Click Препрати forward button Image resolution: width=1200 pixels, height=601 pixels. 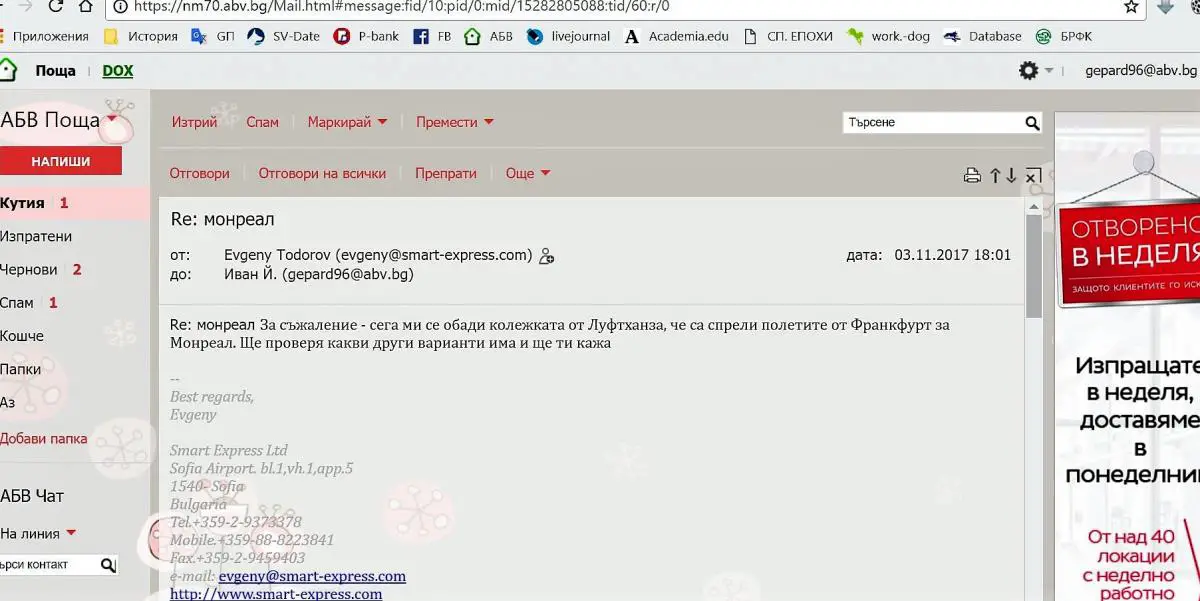pos(446,173)
